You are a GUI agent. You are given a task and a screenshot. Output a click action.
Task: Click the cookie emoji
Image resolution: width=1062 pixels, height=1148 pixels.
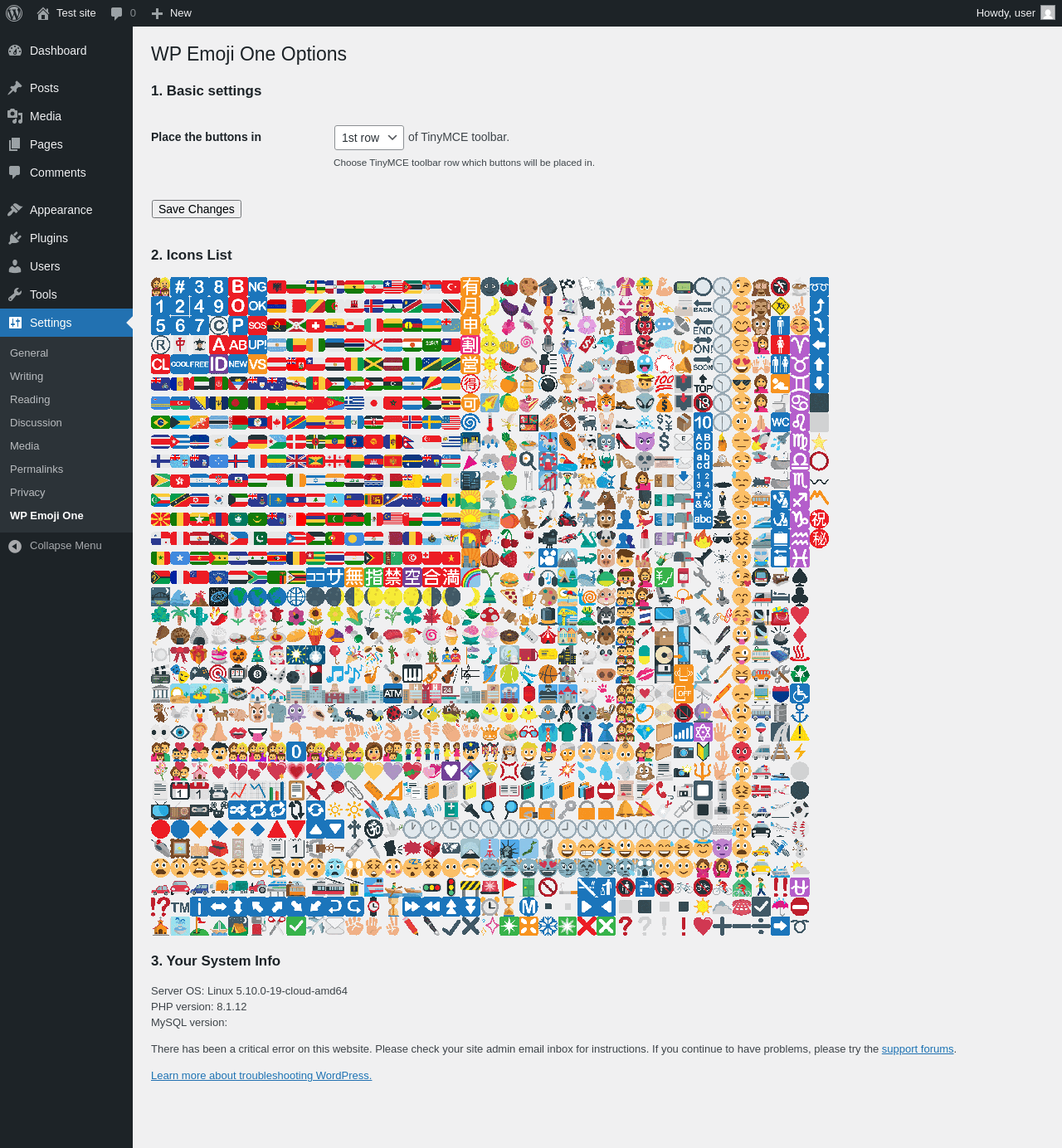click(x=529, y=287)
